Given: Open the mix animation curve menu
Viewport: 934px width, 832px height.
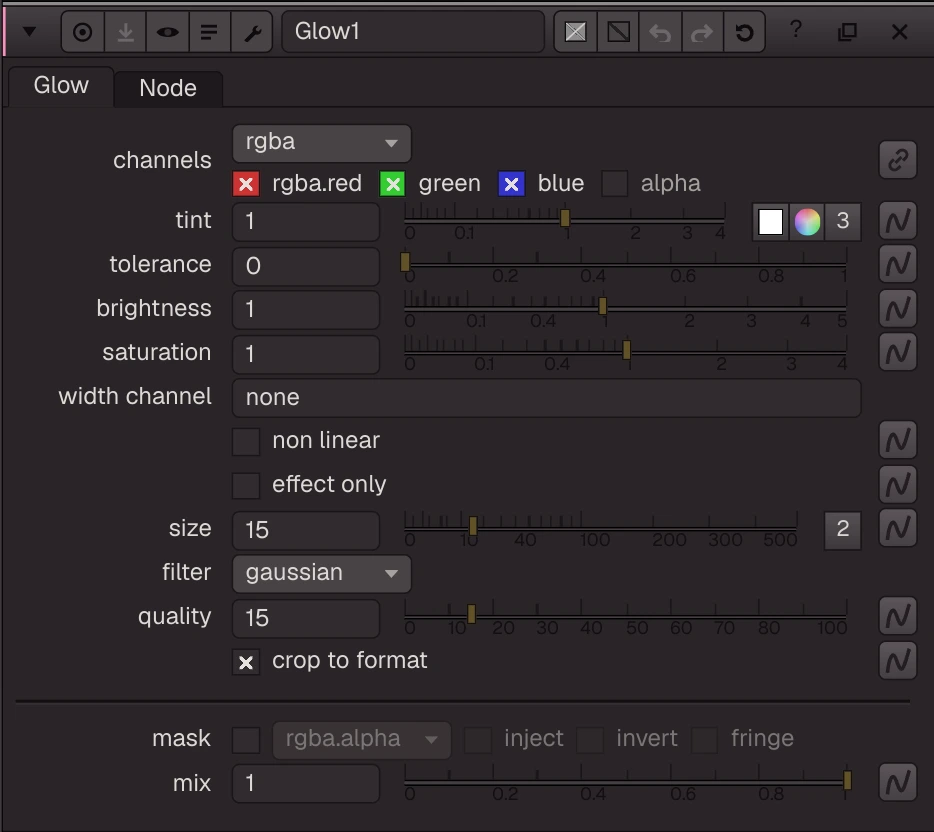Looking at the screenshot, I should coord(898,783).
